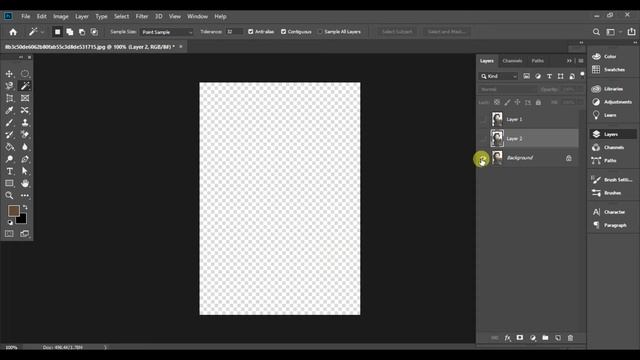Select the Pen tool
Image resolution: width=640 pixels, height=360 pixels.
click(x=25, y=159)
